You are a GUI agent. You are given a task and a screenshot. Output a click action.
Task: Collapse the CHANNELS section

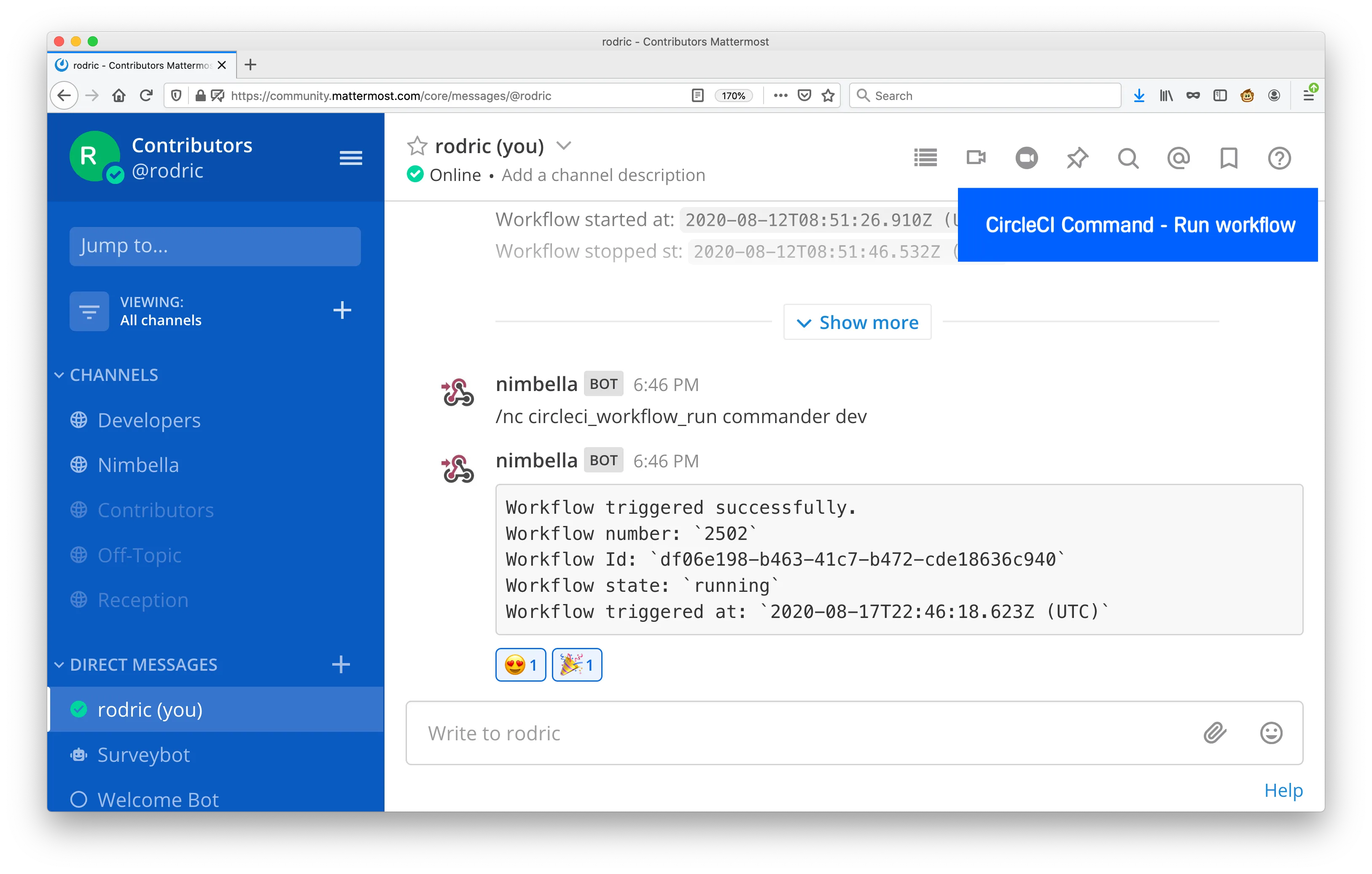click(59, 375)
